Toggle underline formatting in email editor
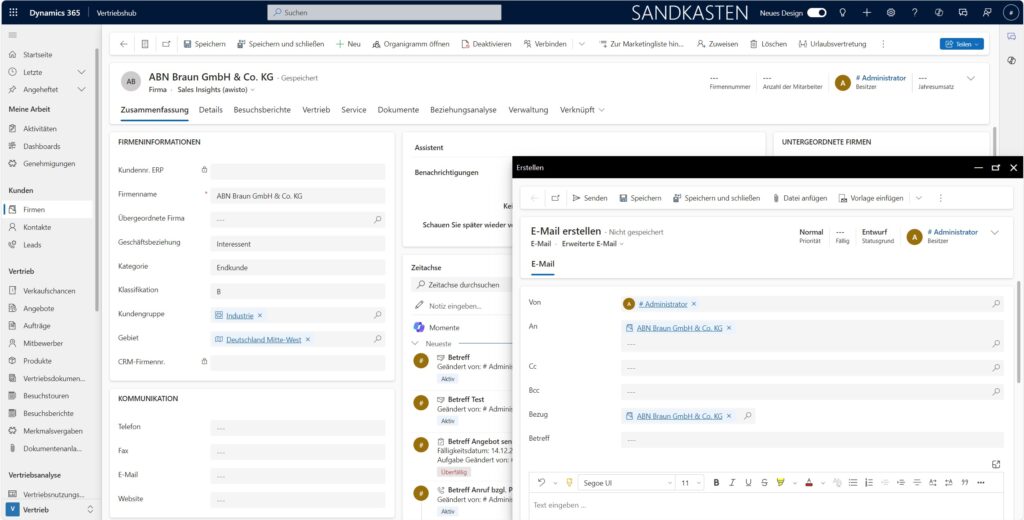The image size is (1024, 520). [748, 483]
